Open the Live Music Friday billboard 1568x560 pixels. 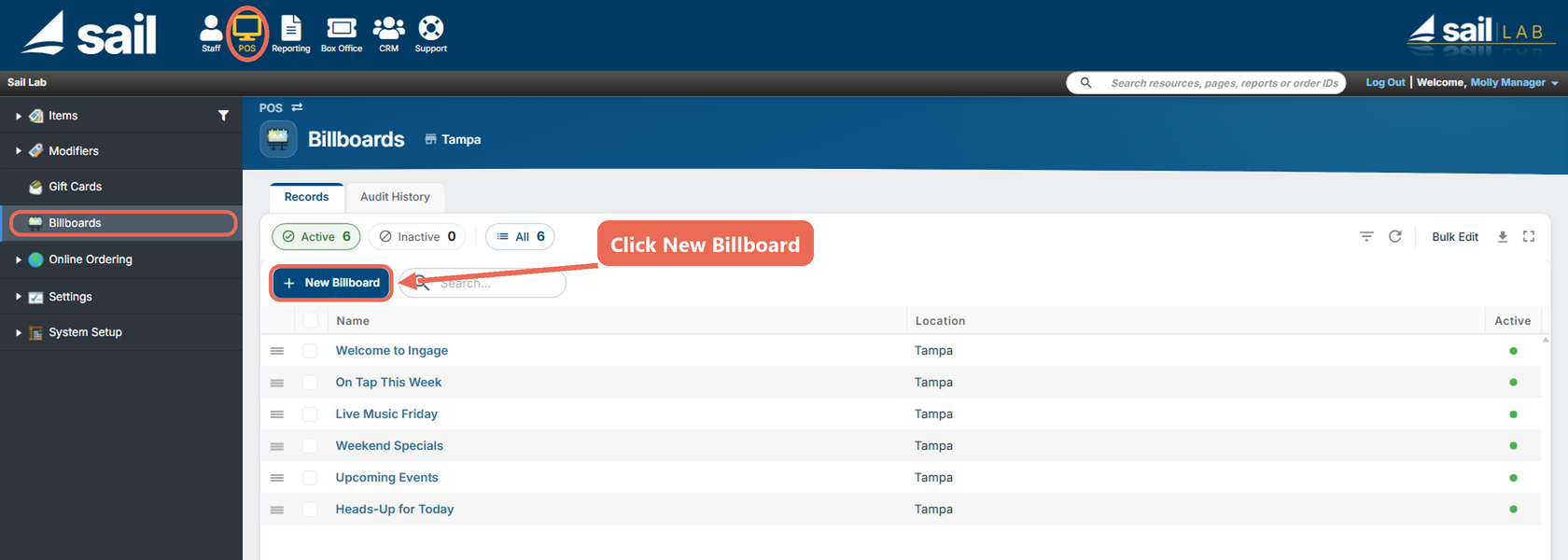coord(386,414)
